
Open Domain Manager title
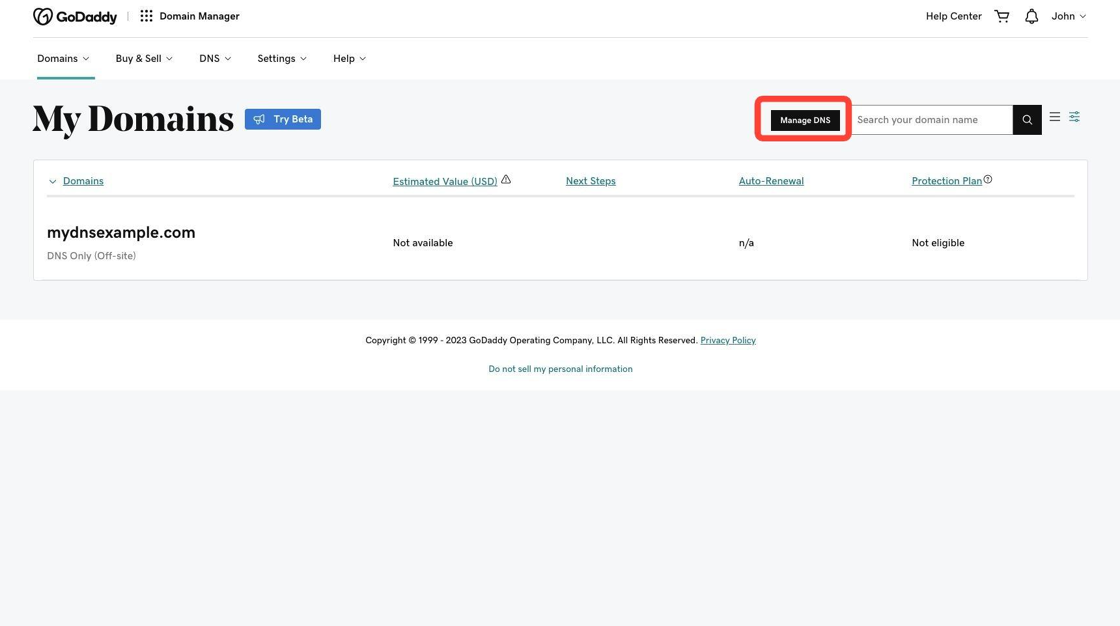point(199,16)
